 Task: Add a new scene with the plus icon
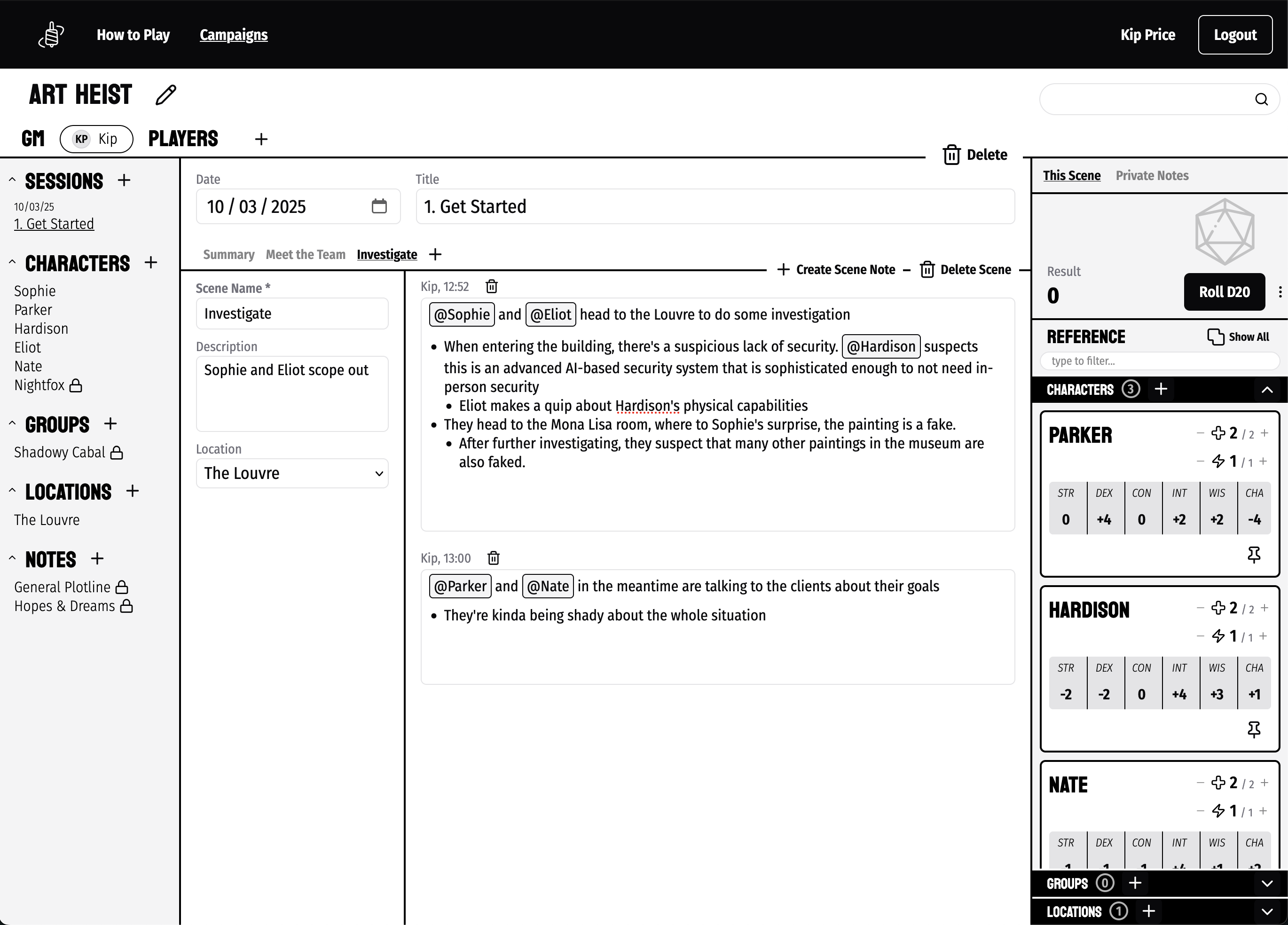point(435,254)
